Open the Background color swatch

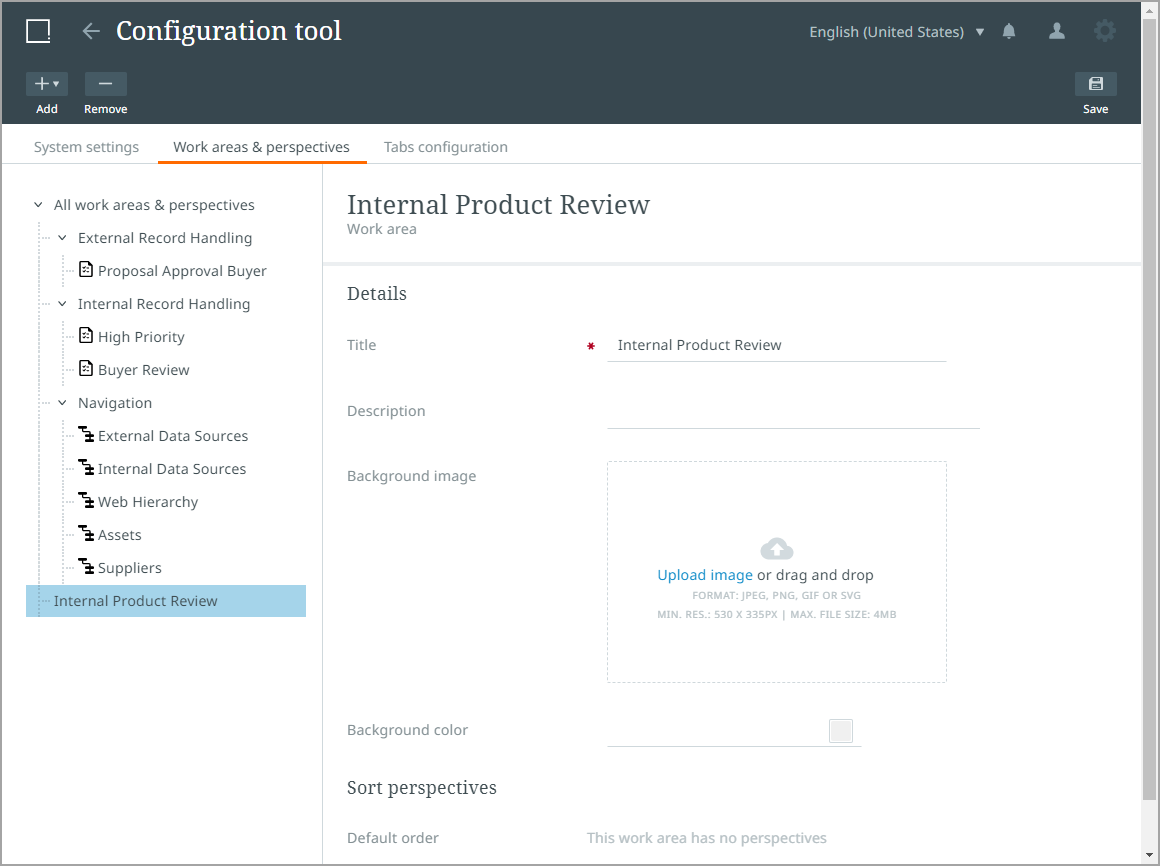tap(840, 731)
